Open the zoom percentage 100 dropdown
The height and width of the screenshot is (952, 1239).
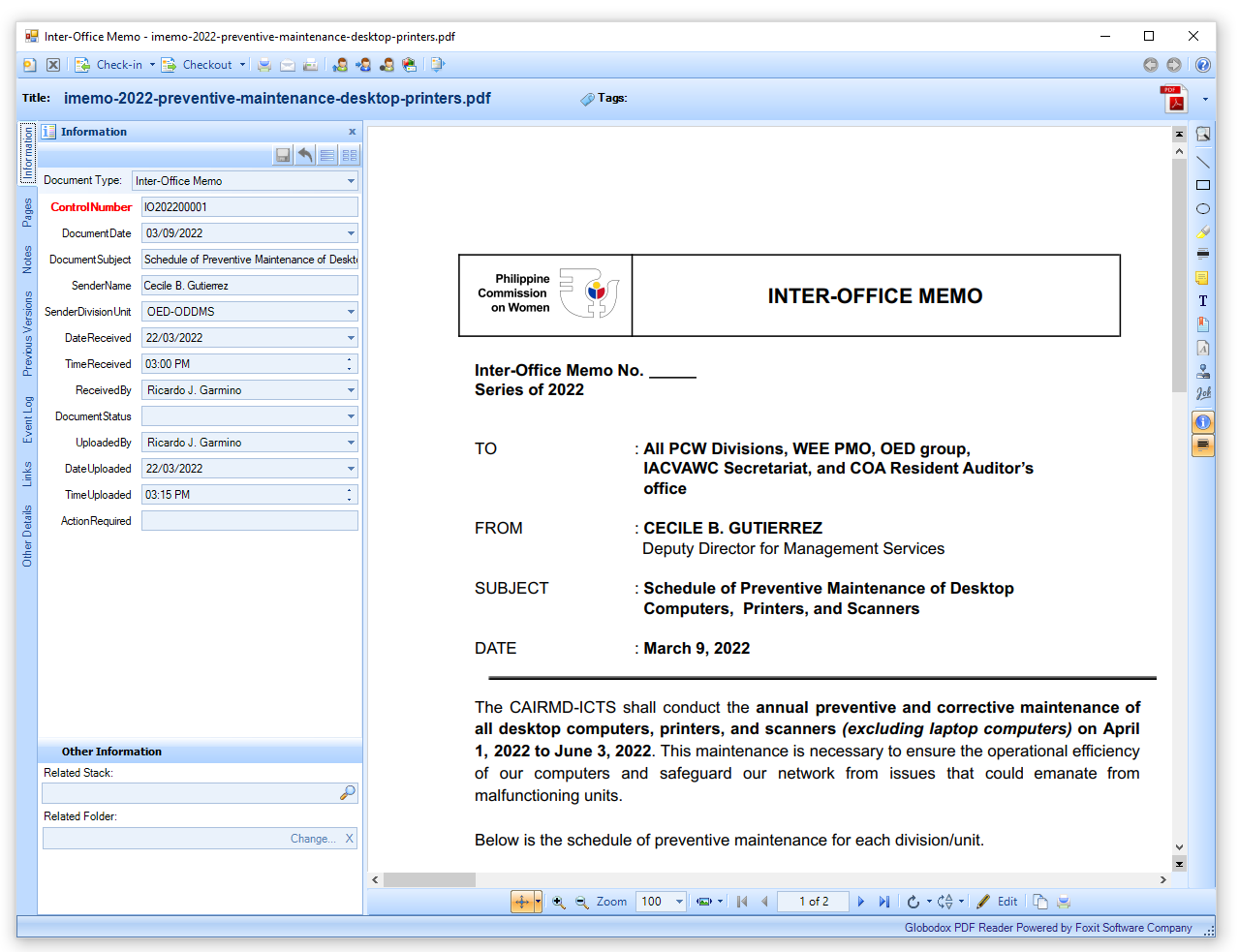(x=679, y=902)
